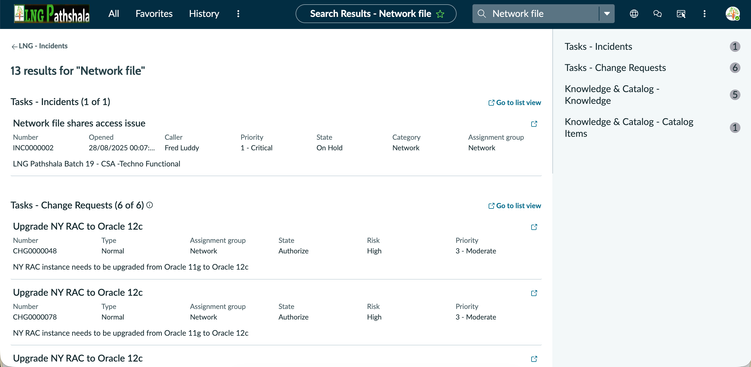Open the Favorites menu
The height and width of the screenshot is (367, 751).
(x=154, y=14)
